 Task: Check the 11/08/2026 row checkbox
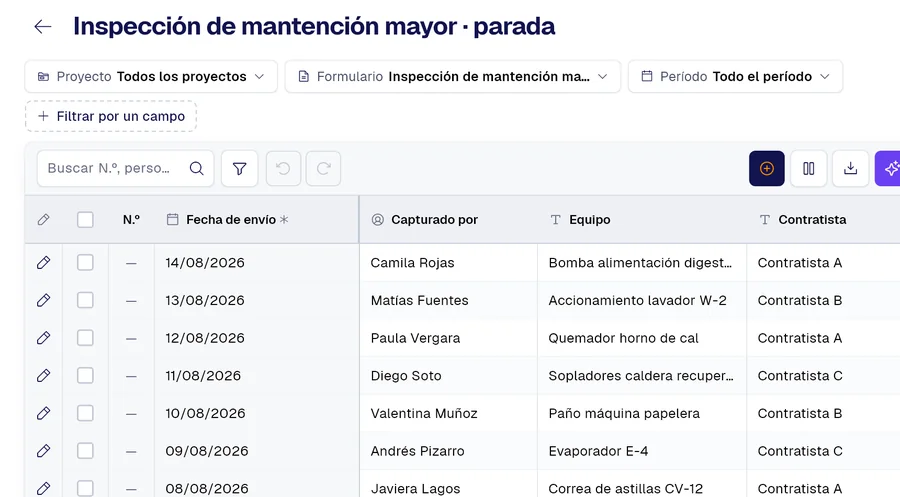point(85,376)
